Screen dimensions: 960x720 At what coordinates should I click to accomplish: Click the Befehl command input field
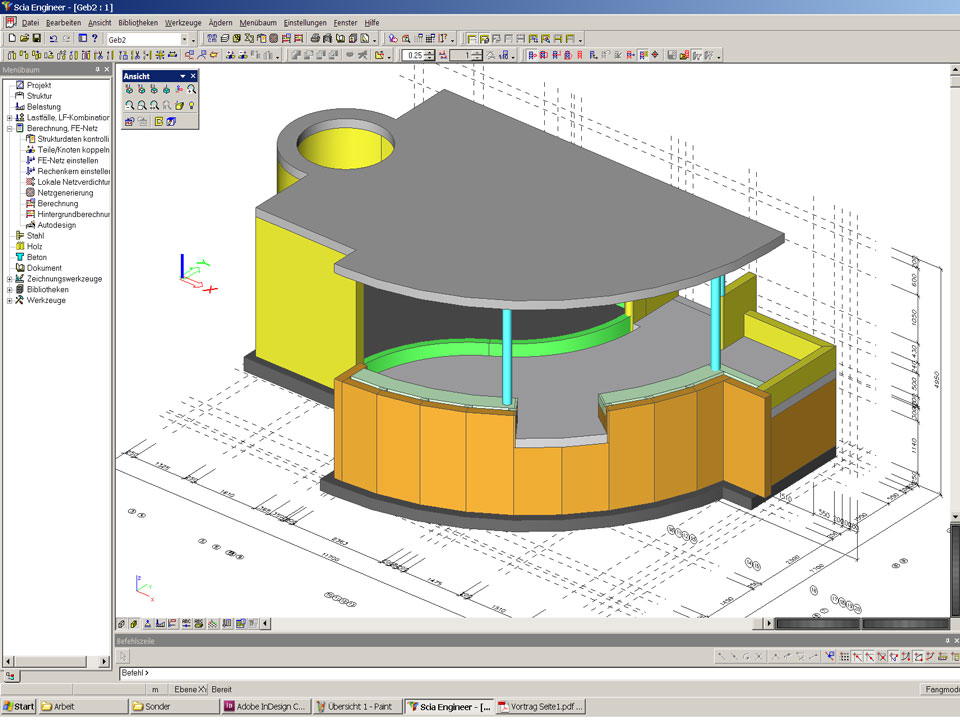click(x=400, y=673)
